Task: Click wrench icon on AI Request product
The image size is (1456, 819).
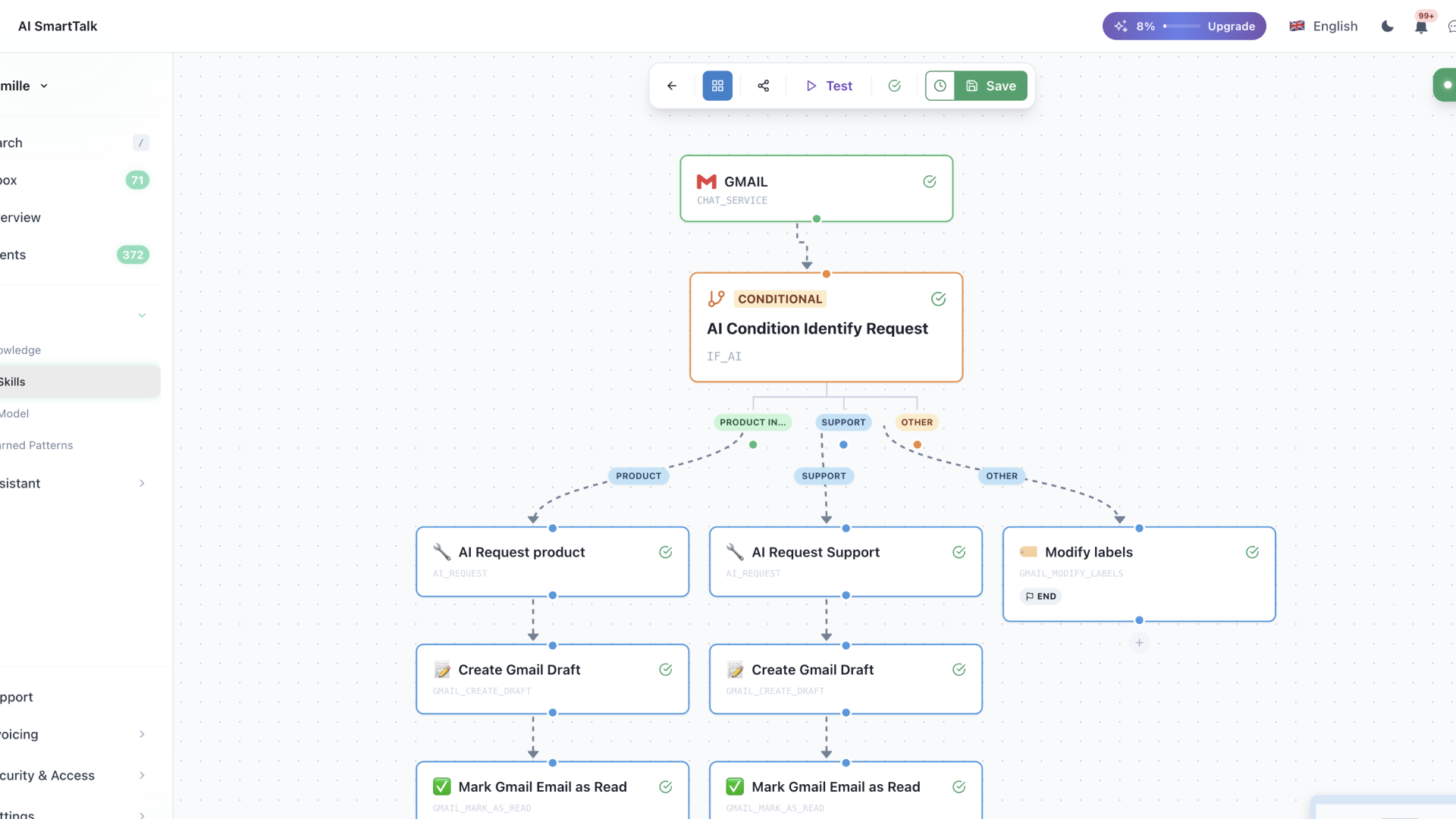Action: coord(442,552)
